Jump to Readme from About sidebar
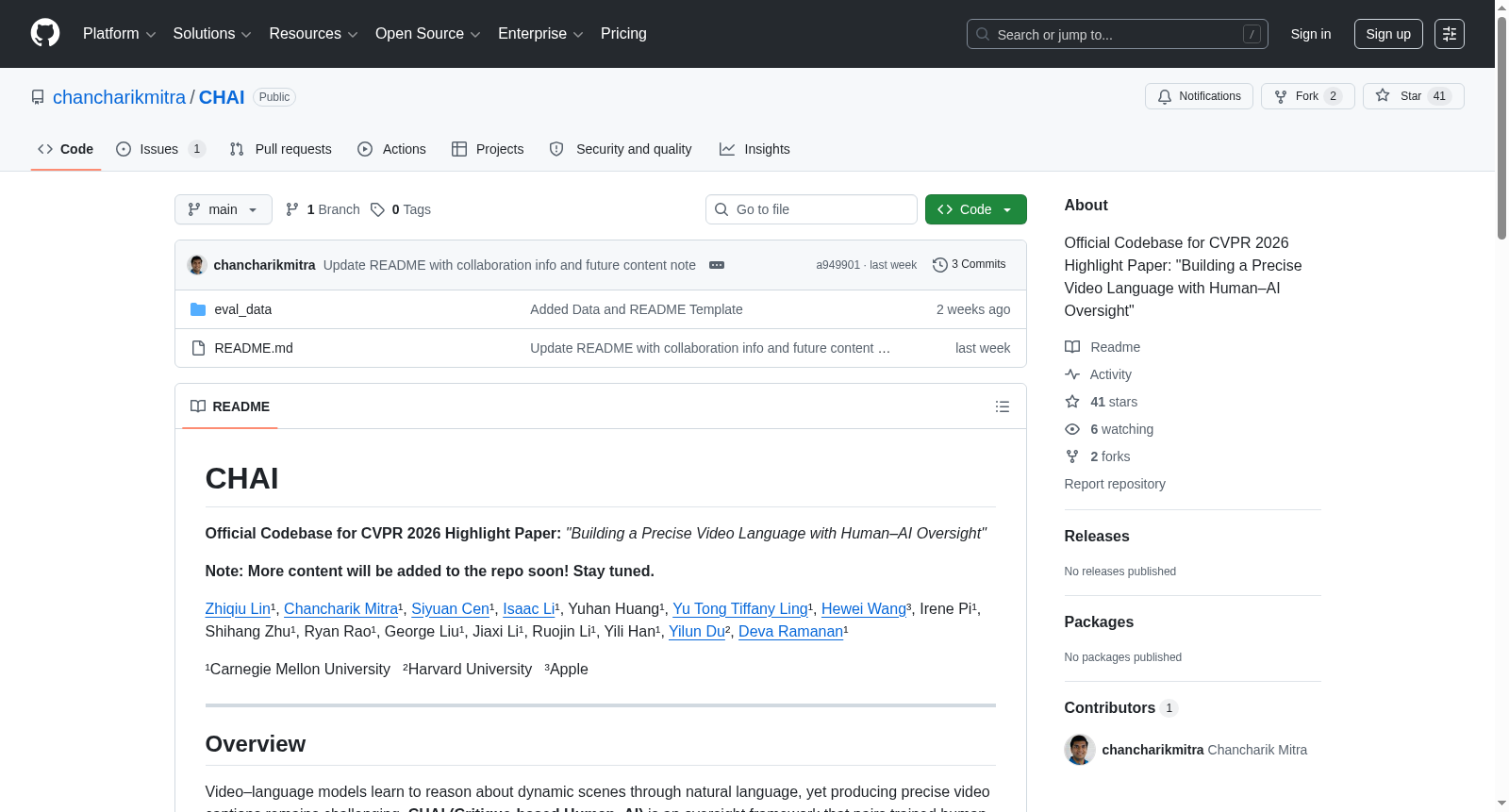The height and width of the screenshot is (812, 1509). click(x=1103, y=347)
